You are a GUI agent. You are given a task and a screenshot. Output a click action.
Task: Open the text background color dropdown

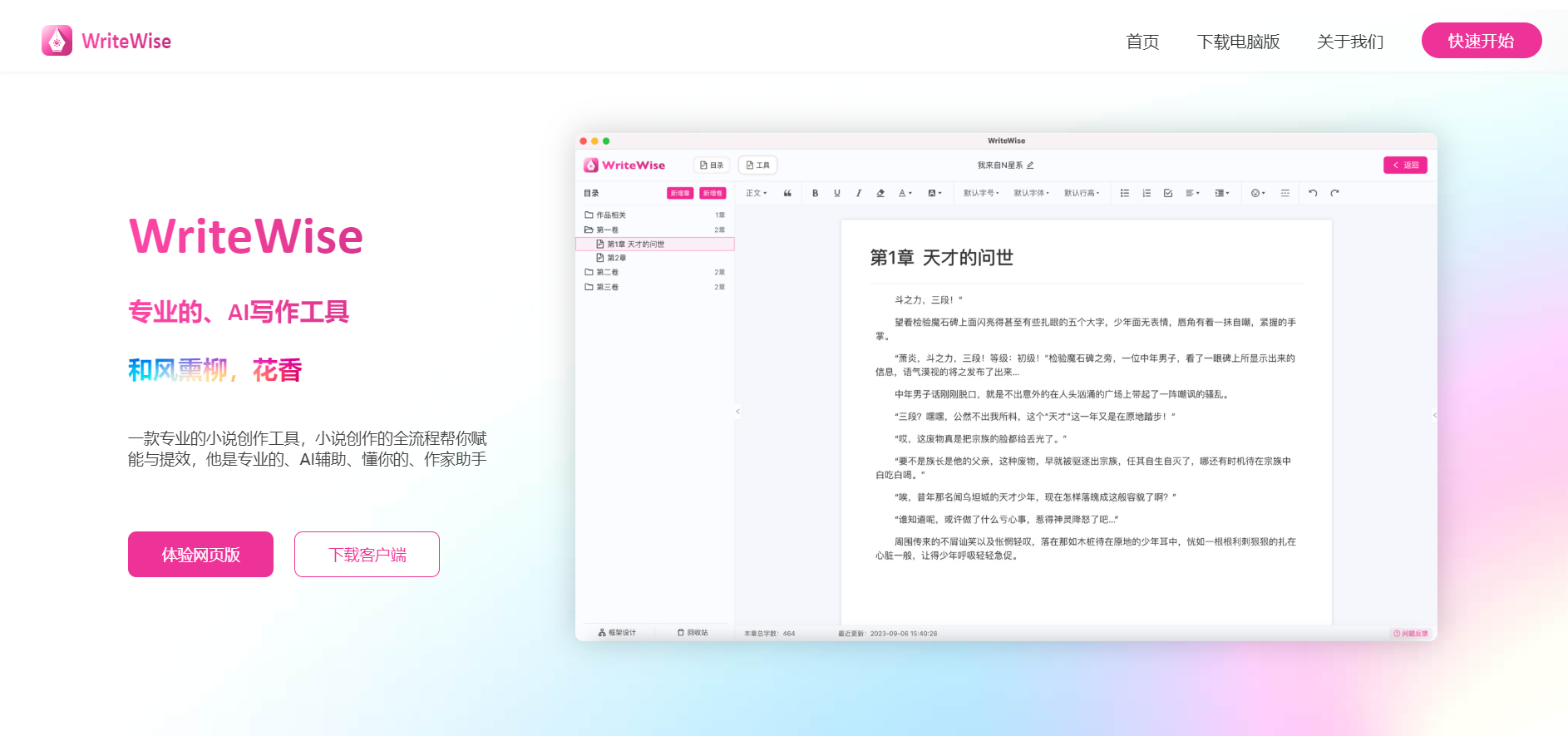(934, 193)
